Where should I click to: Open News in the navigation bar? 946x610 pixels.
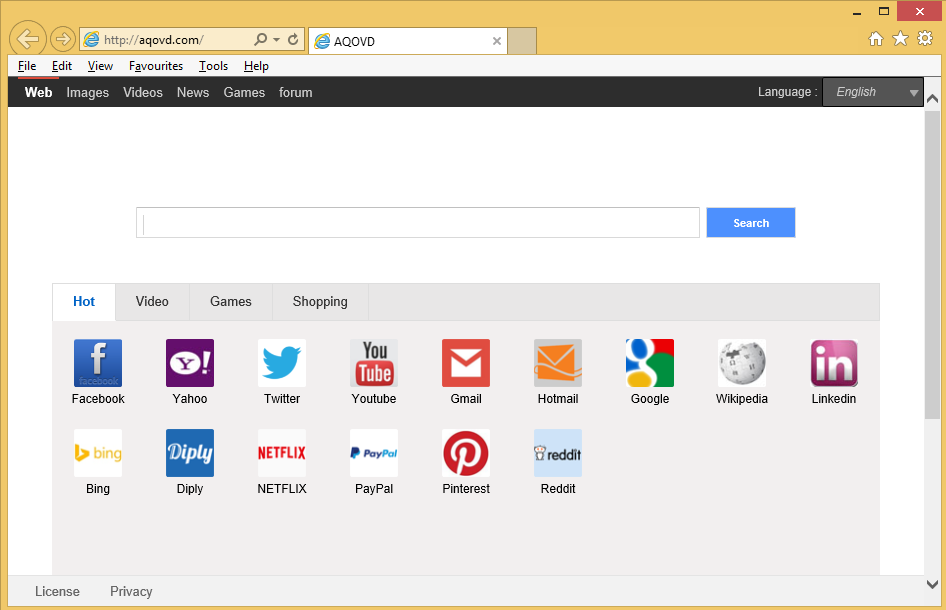click(x=193, y=92)
